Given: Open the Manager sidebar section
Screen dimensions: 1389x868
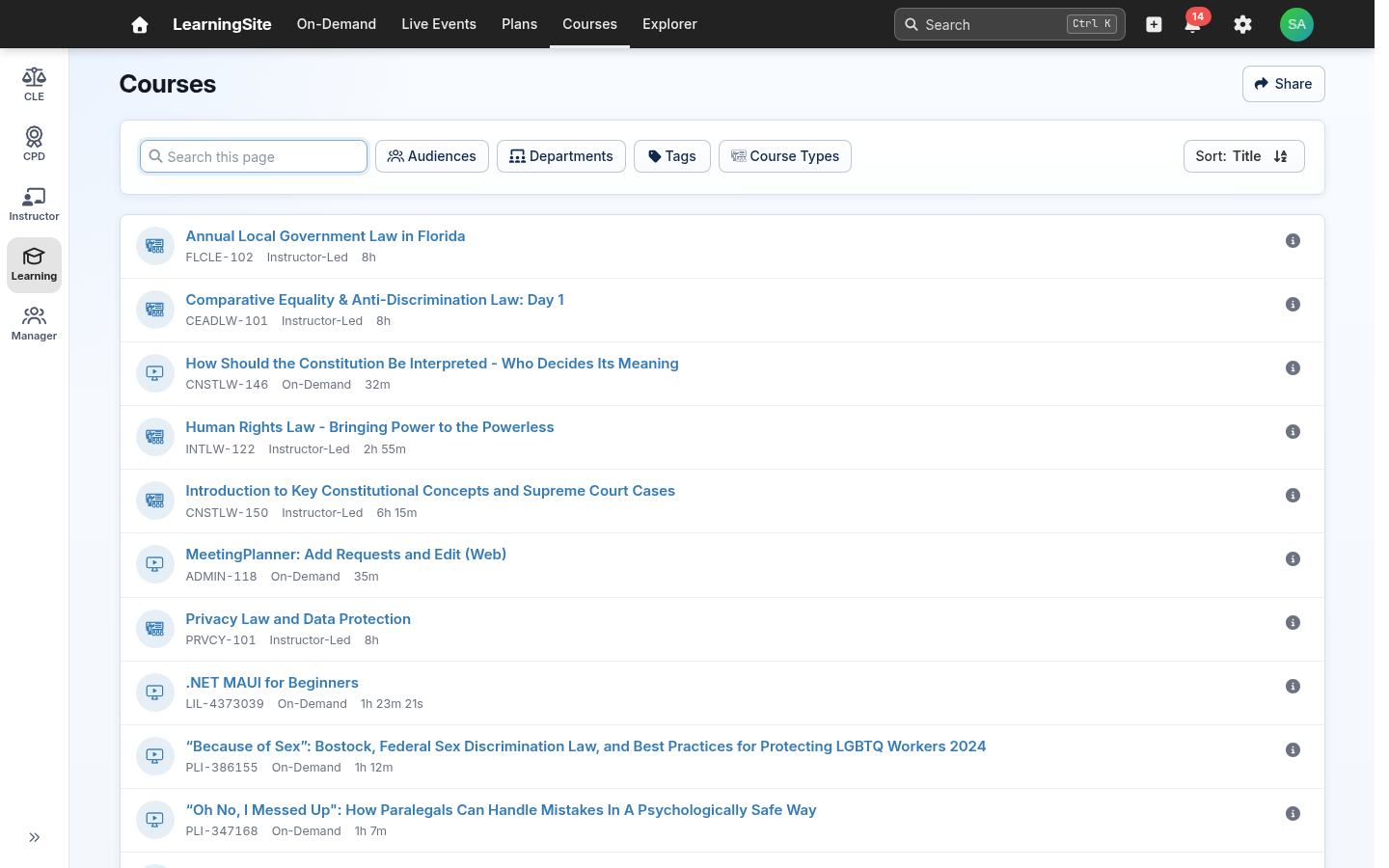Looking at the screenshot, I should (34, 324).
